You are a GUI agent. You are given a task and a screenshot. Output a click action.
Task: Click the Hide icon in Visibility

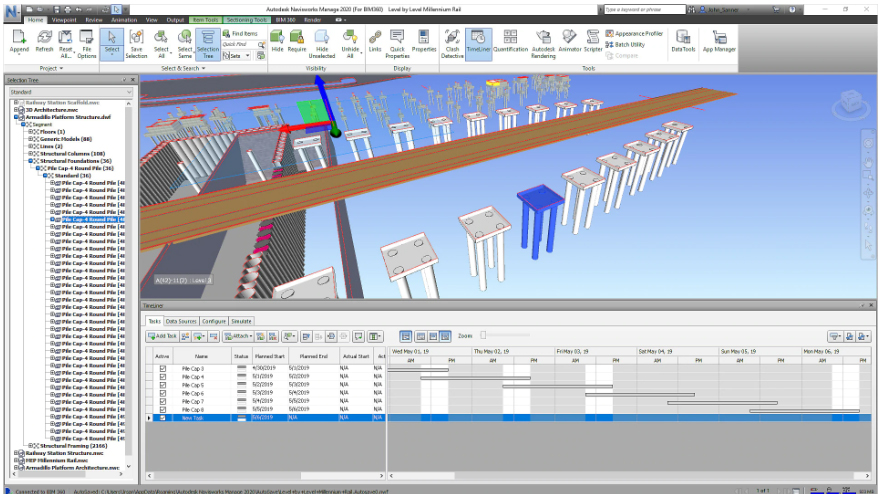(x=277, y=43)
